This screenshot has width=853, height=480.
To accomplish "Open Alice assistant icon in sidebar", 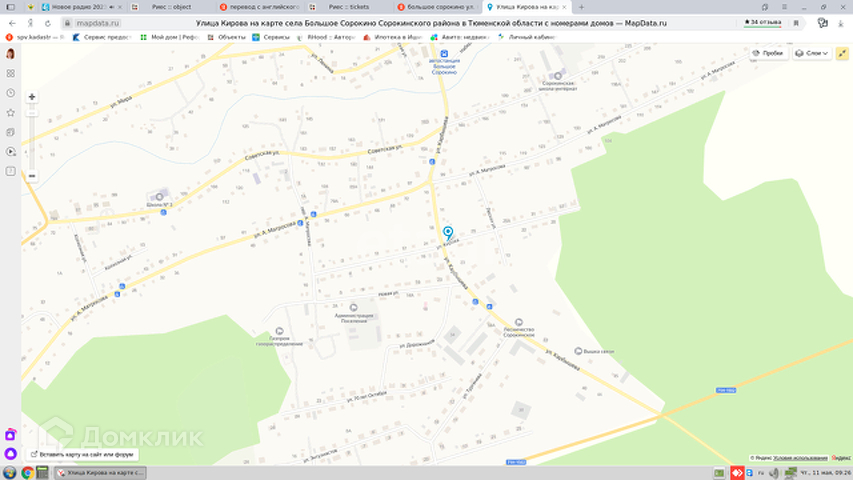I will [x=10, y=453].
